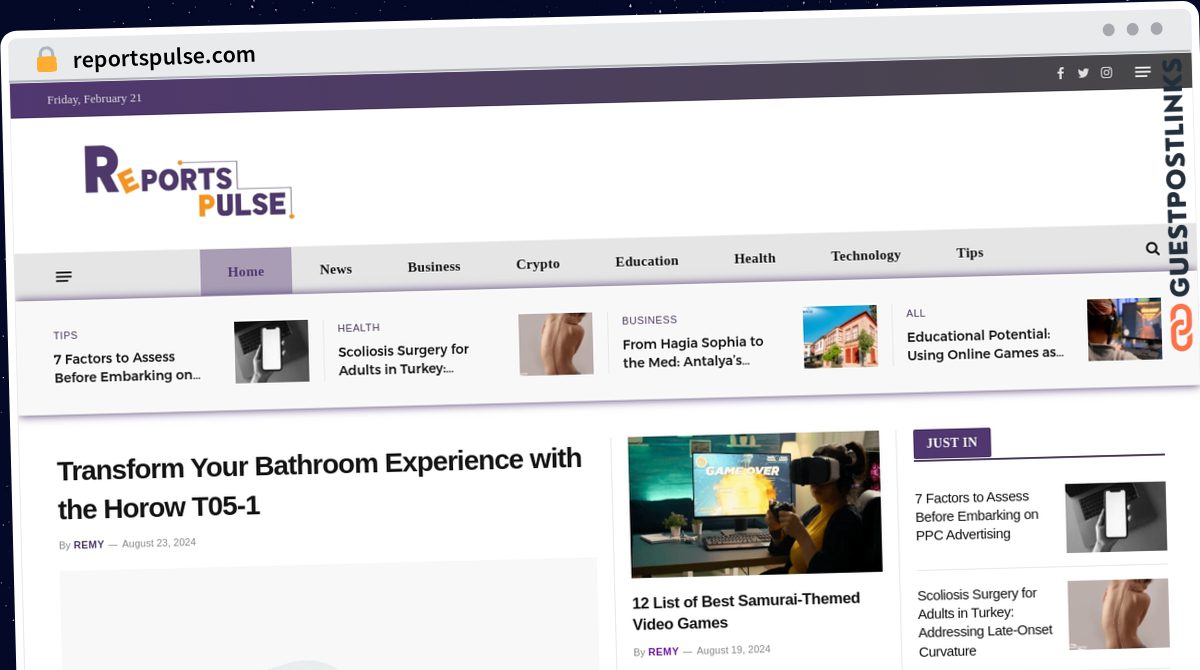This screenshot has height=670, width=1200.
Task: Open the Technology menu item
Action: click(866, 255)
